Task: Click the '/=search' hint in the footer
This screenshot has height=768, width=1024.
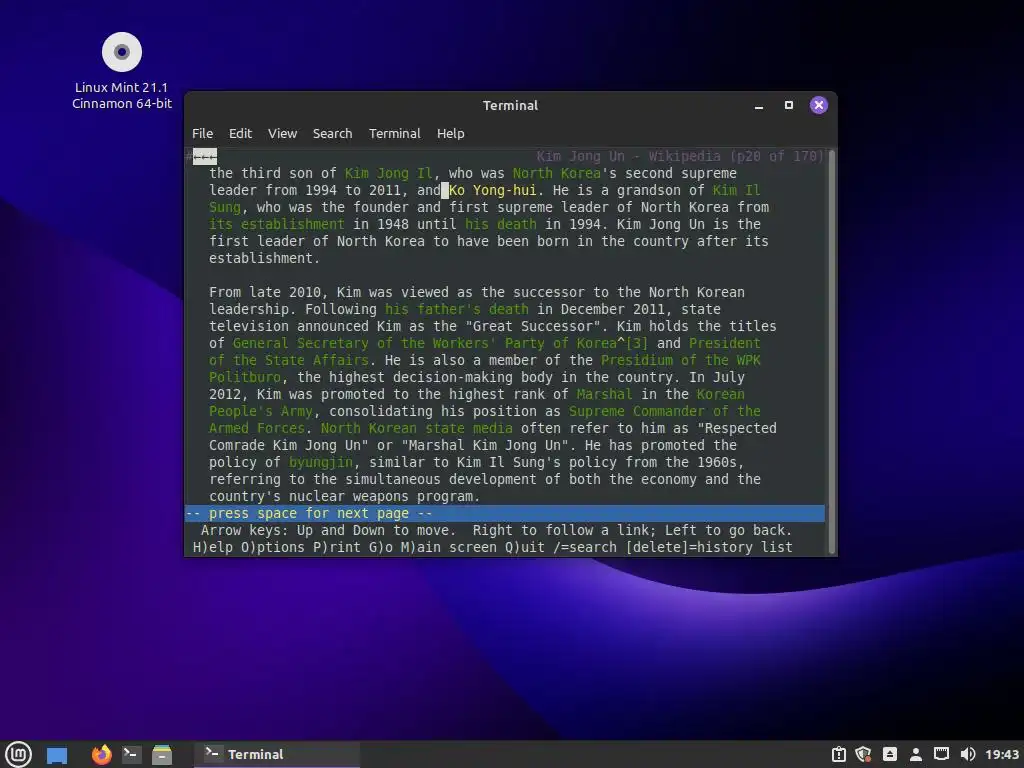Action: (x=584, y=547)
